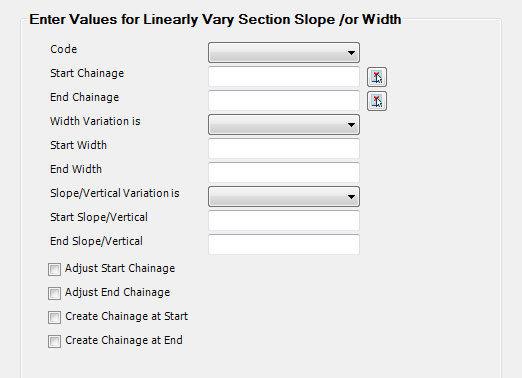522x378 pixels.
Task: Click the Slope/Vertical Variation is label
Action: (x=115, y=193)
